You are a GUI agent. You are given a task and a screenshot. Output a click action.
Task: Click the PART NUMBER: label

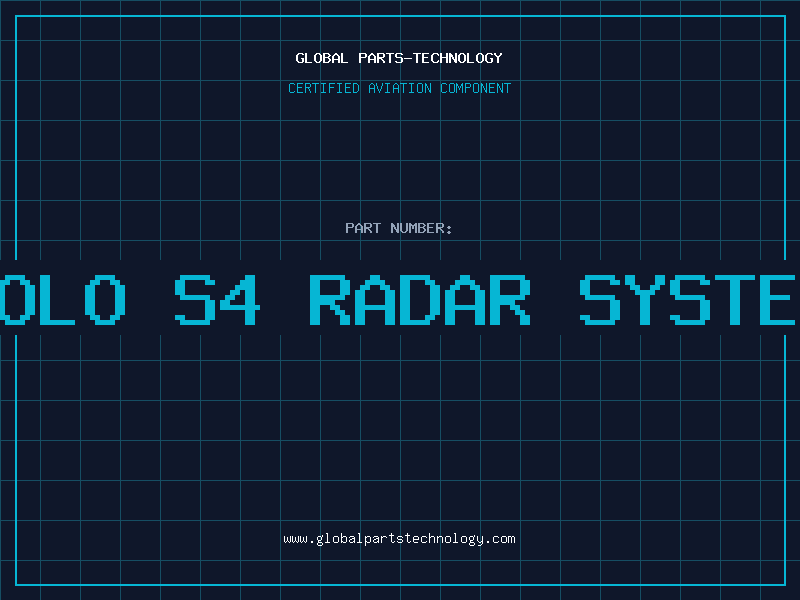coord(399,228)
